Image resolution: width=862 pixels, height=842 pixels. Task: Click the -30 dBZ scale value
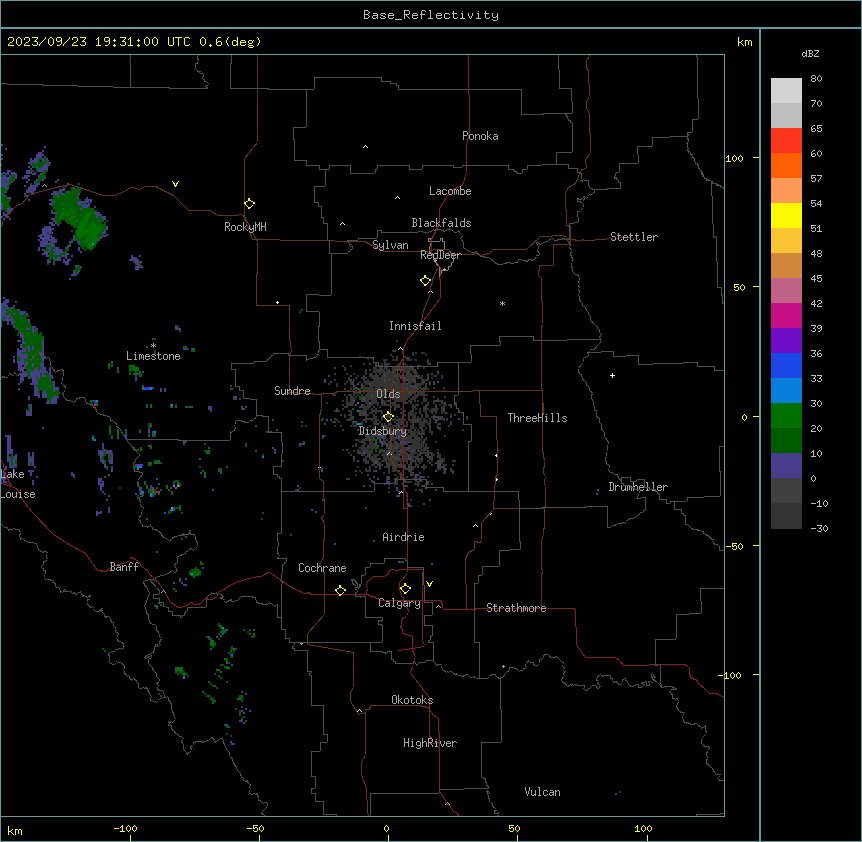(x=819, y=529)
